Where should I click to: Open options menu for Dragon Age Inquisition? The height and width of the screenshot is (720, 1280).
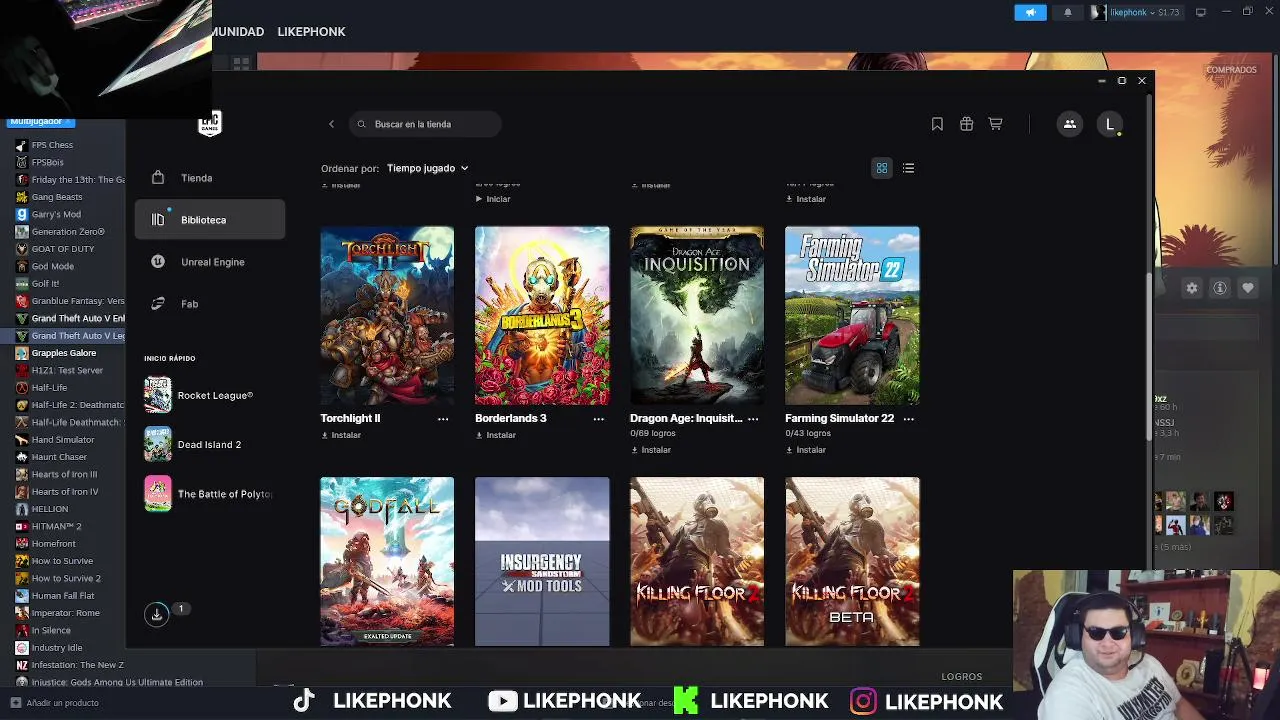753,419
